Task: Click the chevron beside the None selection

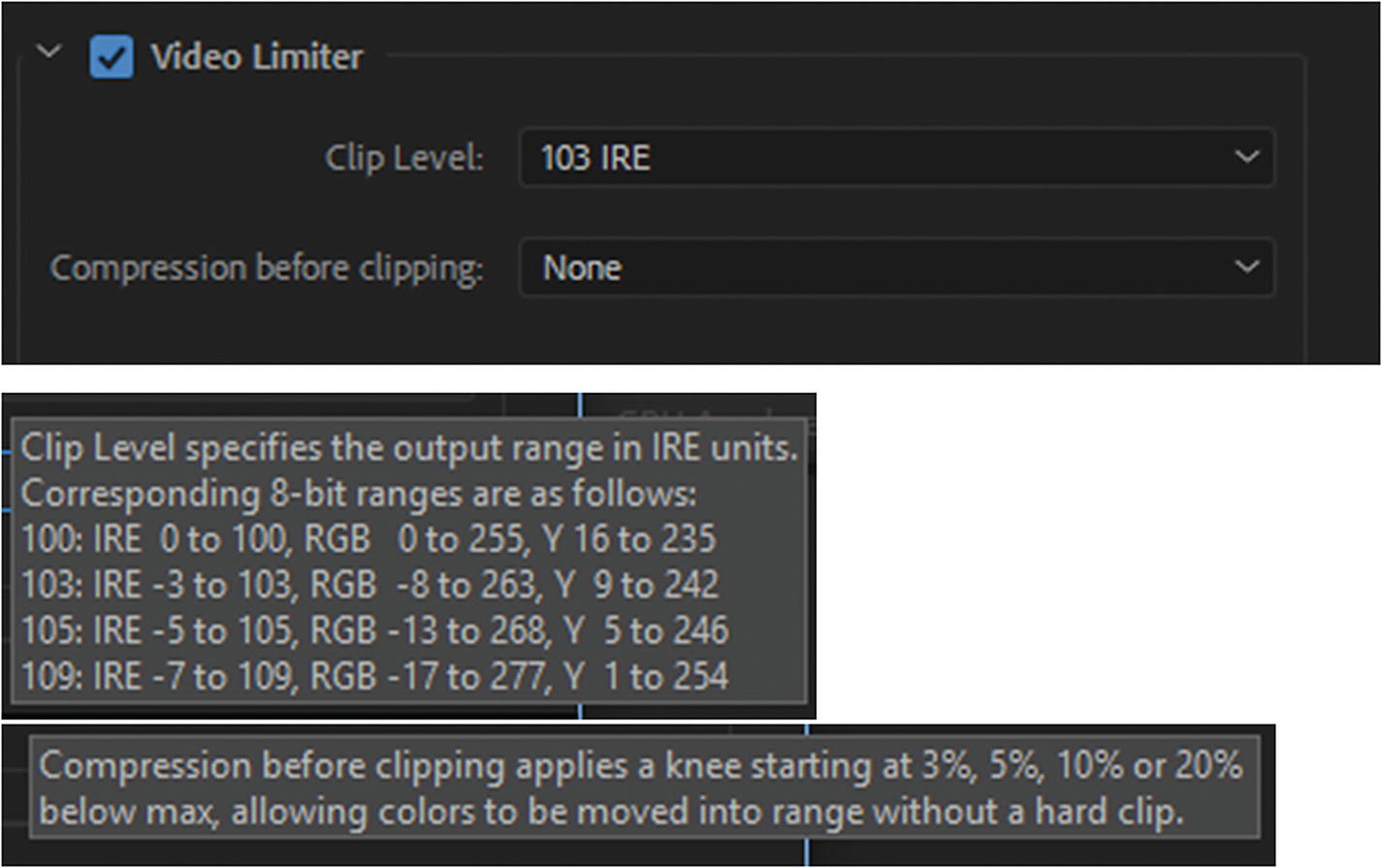Action: tap(1249, 266)
